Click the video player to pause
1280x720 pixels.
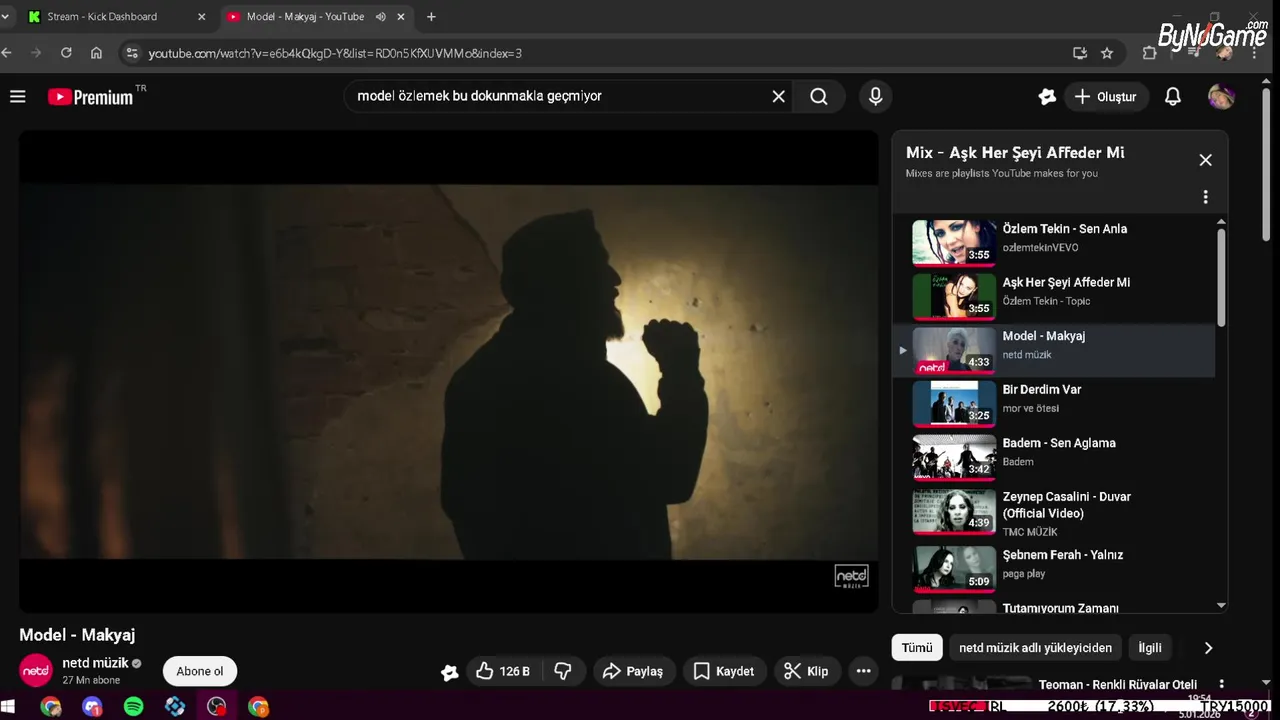click(x=448, y=371)
